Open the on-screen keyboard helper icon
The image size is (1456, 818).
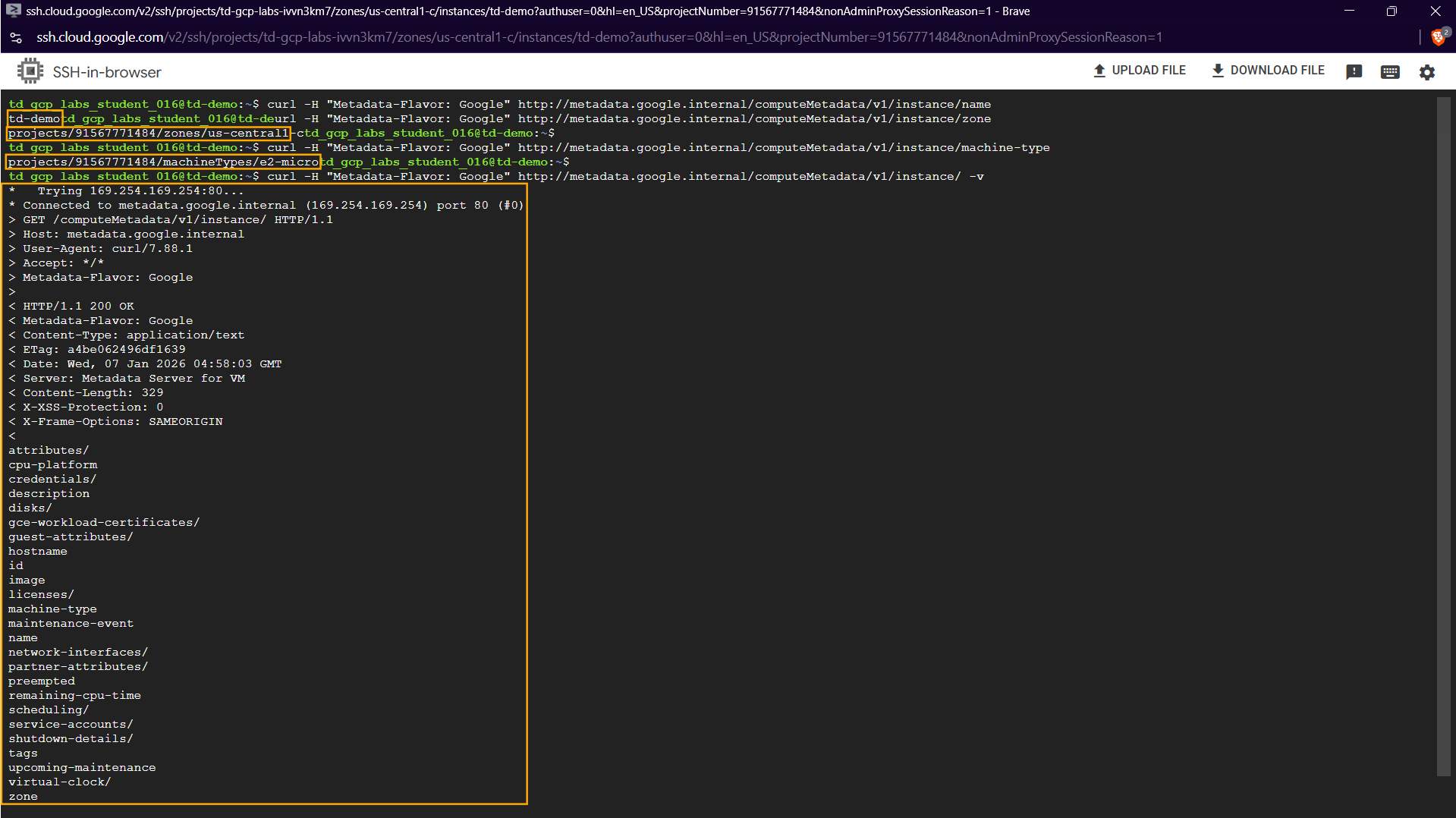tap(1390, 71)
